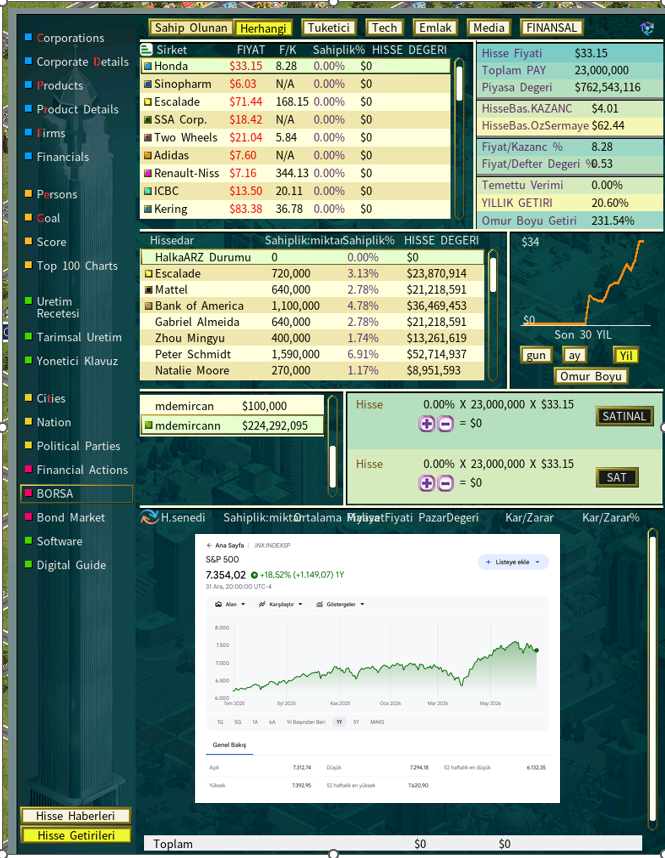The image size is (665, 858).
Task: Click the Kering company icon
Action: click(x=148, y=209)
